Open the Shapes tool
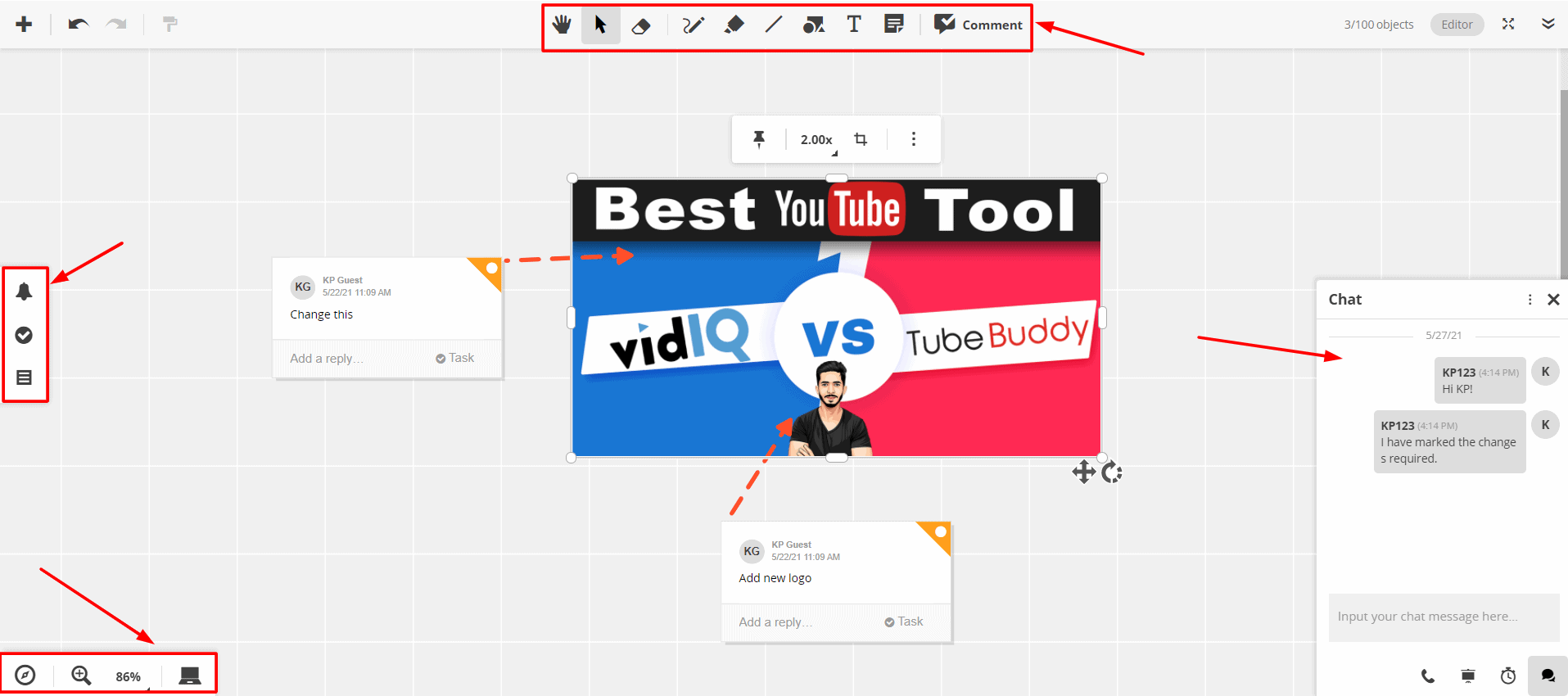The image size is (1568, 696). tap(813, 25)
